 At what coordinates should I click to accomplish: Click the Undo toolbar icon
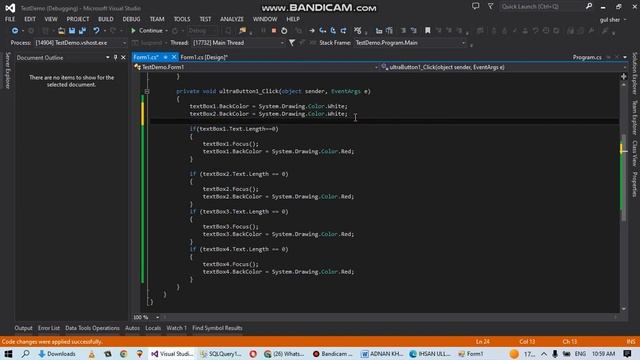[x=96, y=31]
